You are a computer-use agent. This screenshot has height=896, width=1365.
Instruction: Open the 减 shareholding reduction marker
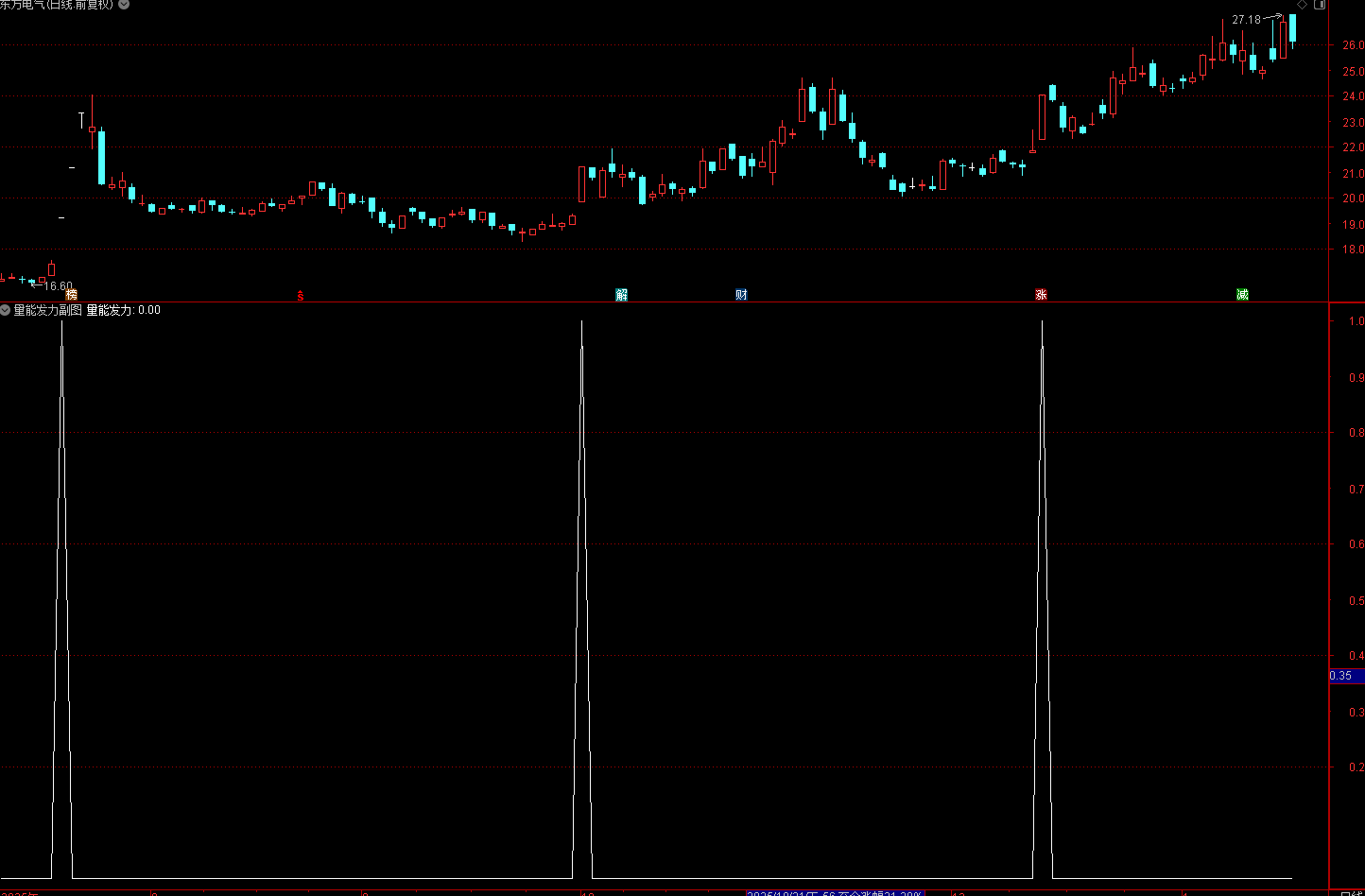(1243, 295)
